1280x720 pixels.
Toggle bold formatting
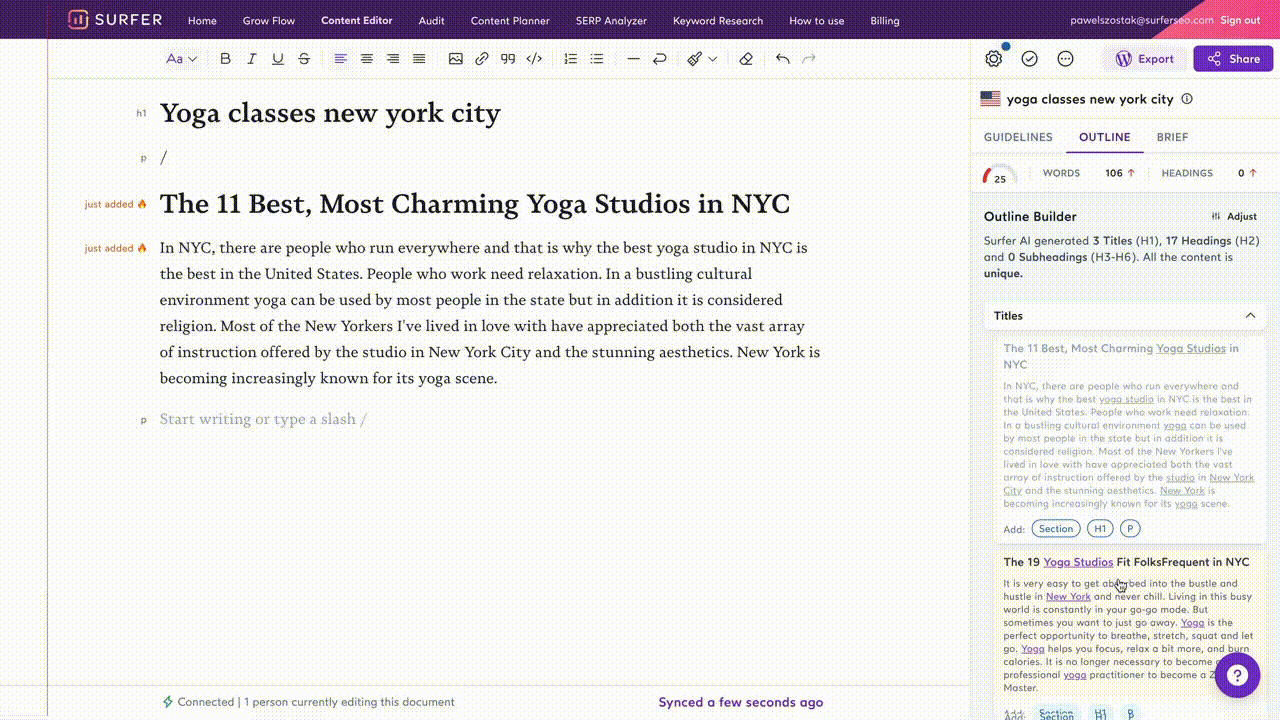pos(225,59)
